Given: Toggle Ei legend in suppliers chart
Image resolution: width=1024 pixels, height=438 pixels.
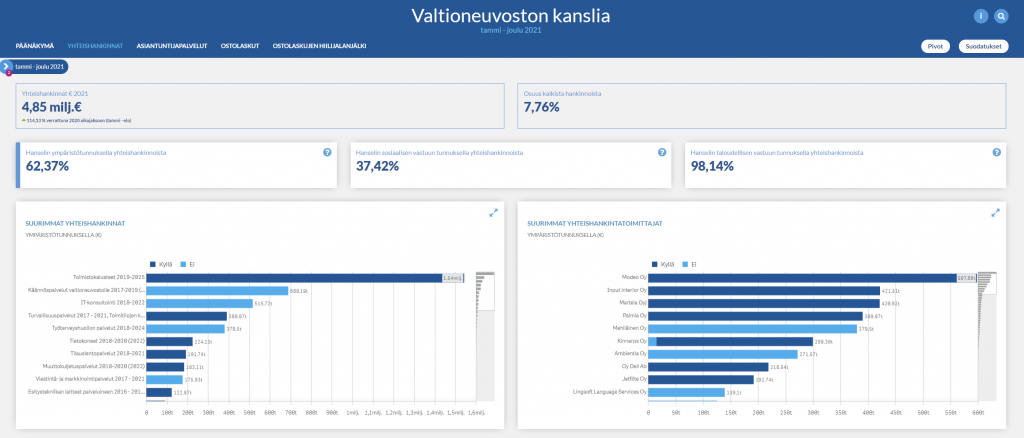Looking at the screenshot, I should (688, 264).
